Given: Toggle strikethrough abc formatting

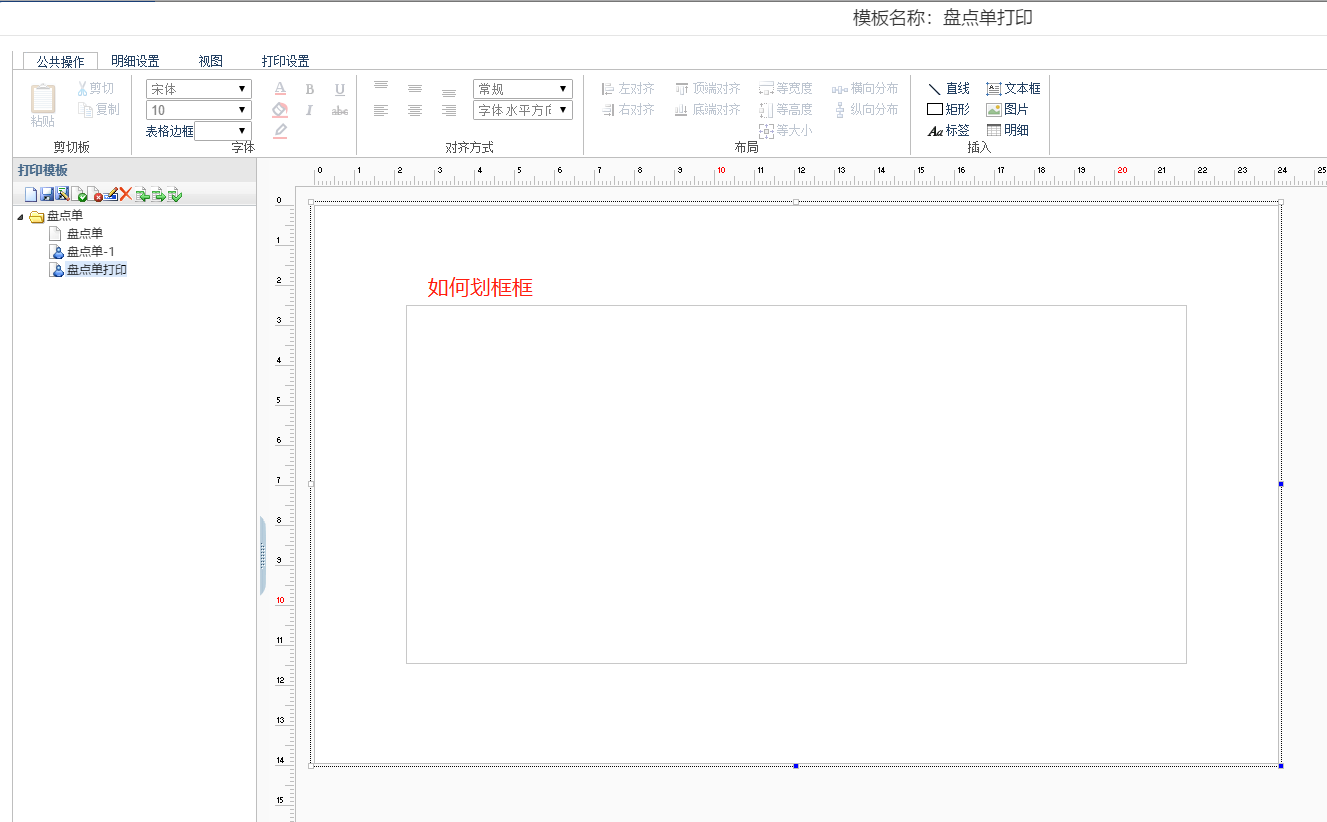Looking at the screenshot, I should pyautogui.click(x=340, y=110).
